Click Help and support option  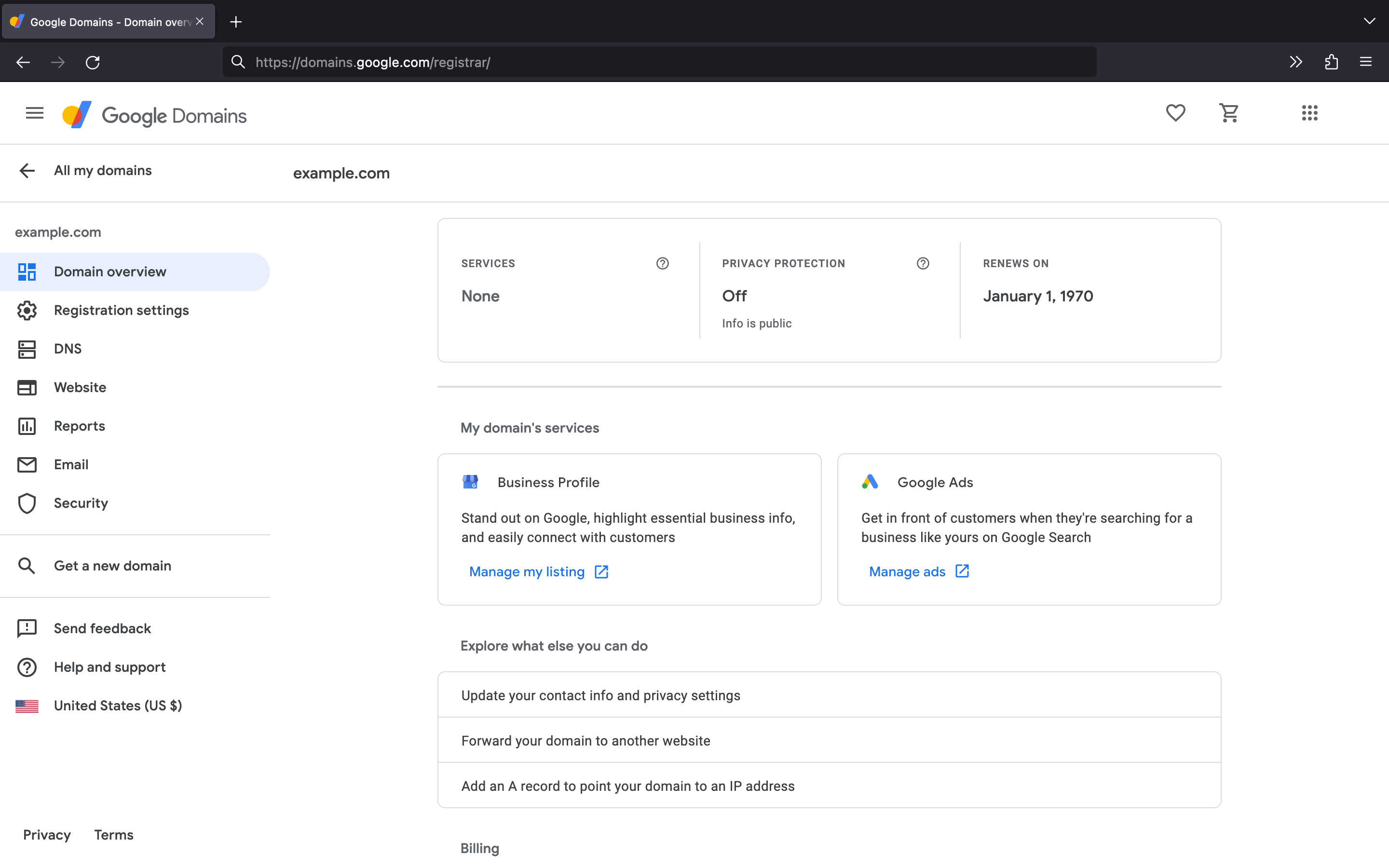(x=110, y=666)
